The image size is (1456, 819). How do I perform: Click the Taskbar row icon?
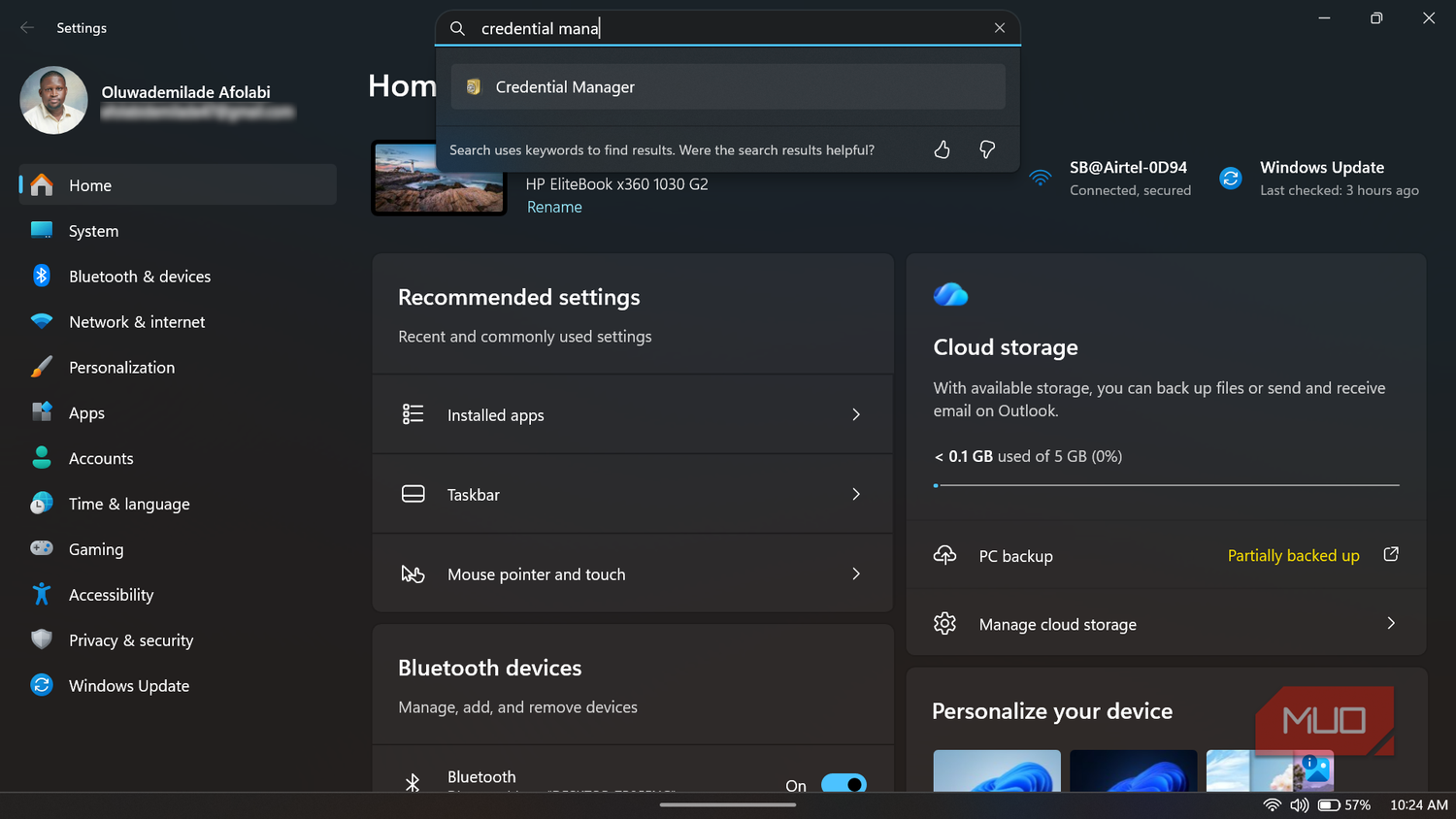pyautogui.click(x=414, y=494)
